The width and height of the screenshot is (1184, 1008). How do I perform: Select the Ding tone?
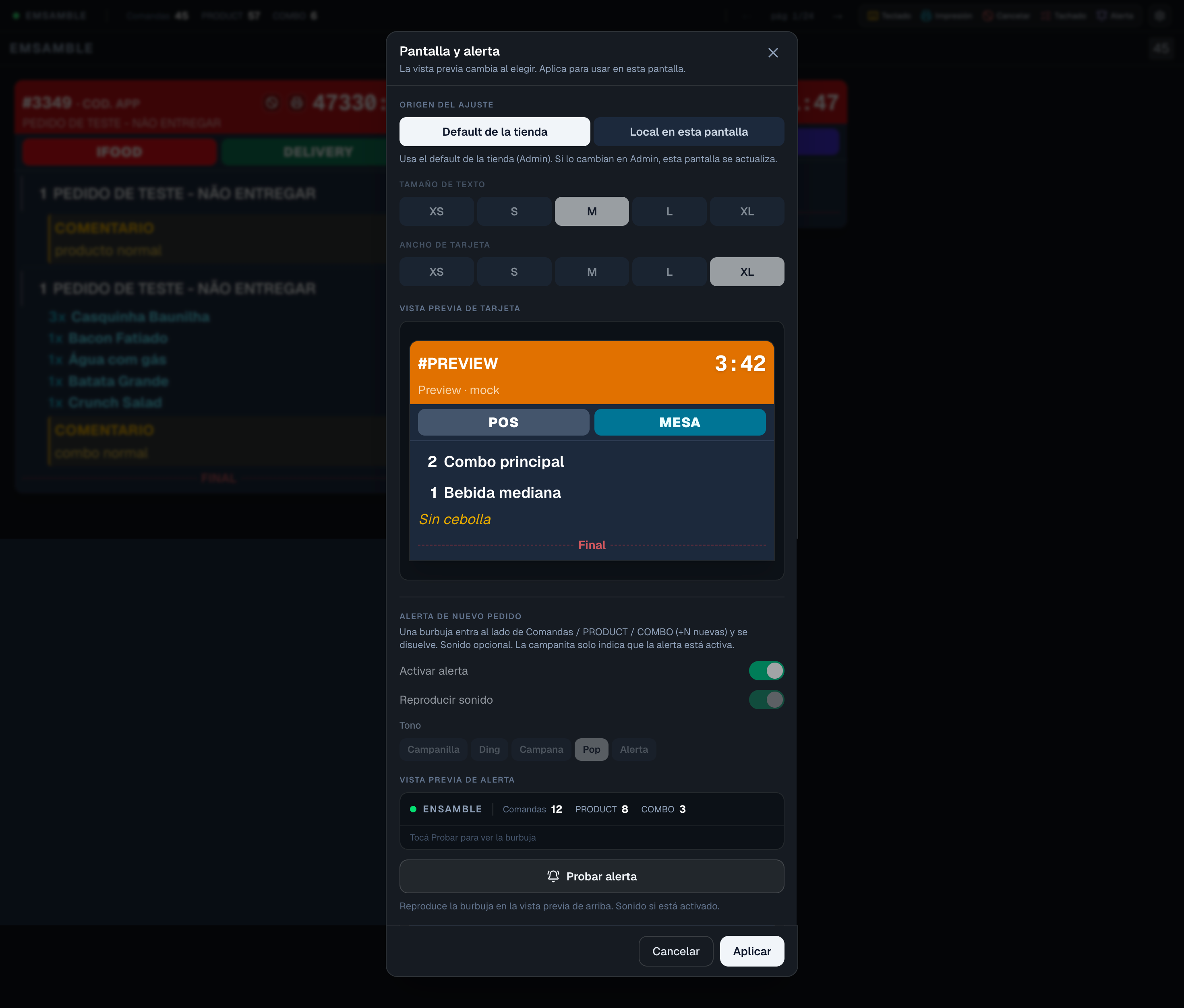coord(489,749)
